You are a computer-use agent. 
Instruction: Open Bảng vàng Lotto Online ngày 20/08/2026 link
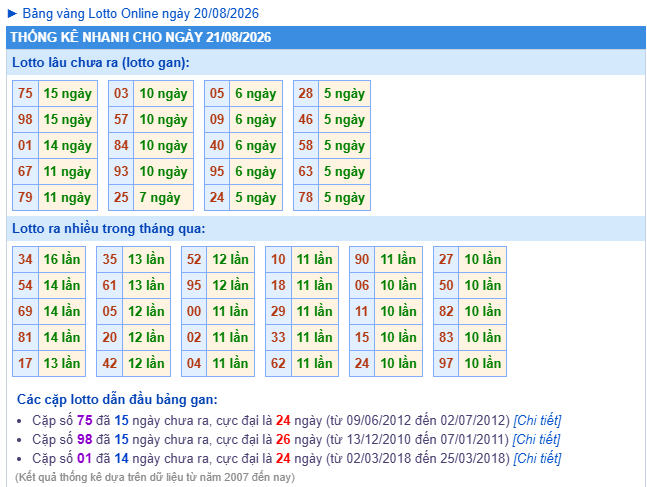140,13
